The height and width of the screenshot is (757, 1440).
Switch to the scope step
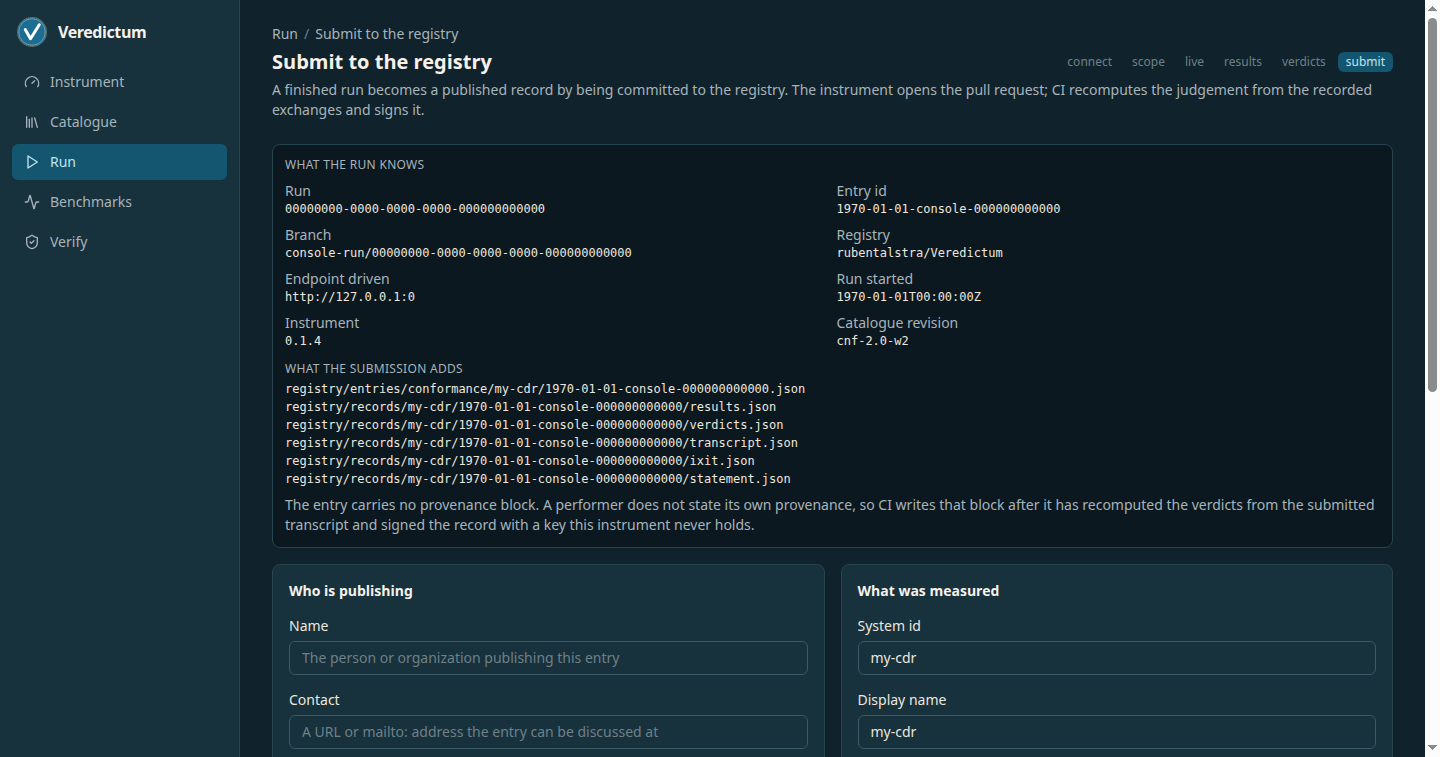click(1148, 62)
